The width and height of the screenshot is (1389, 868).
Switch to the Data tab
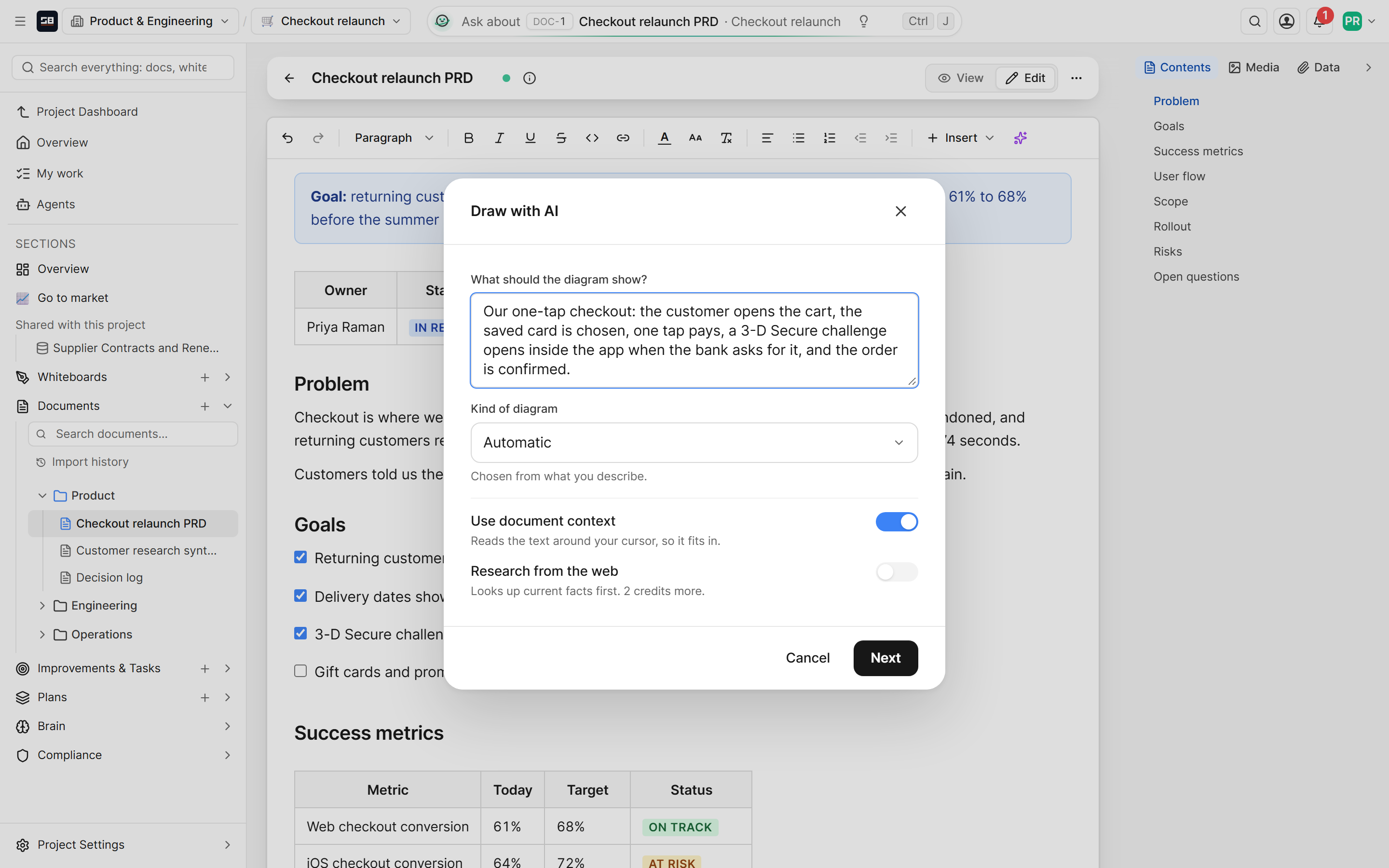[1319, 67]
